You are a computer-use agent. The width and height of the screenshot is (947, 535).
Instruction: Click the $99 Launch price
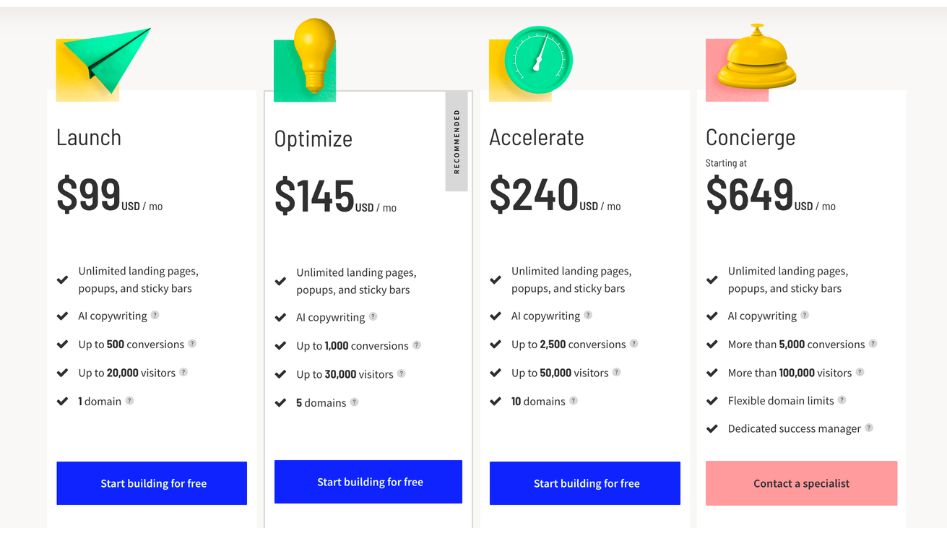click(88, 195)
